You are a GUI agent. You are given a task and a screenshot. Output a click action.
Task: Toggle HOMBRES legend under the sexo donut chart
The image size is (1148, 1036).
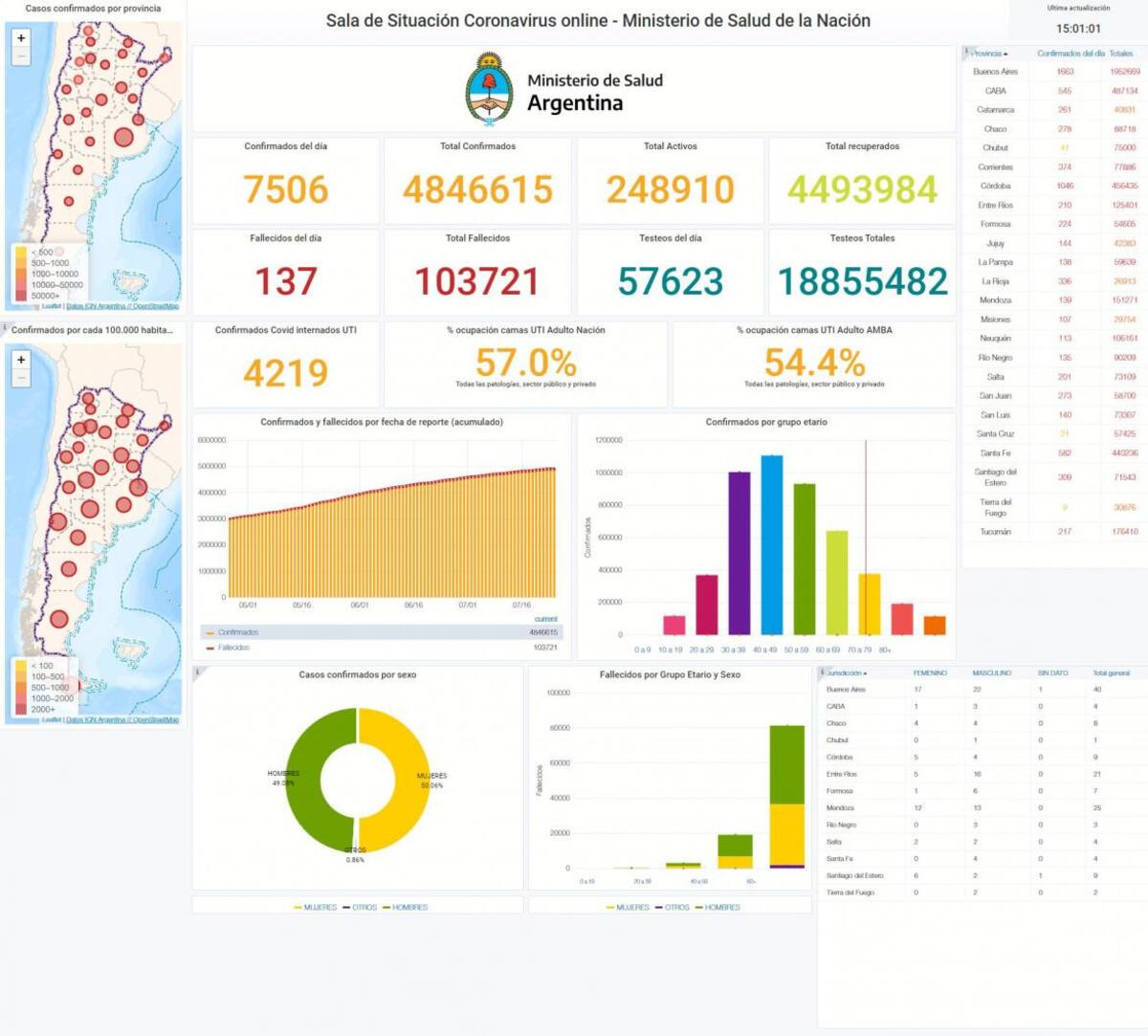point(405,907)
